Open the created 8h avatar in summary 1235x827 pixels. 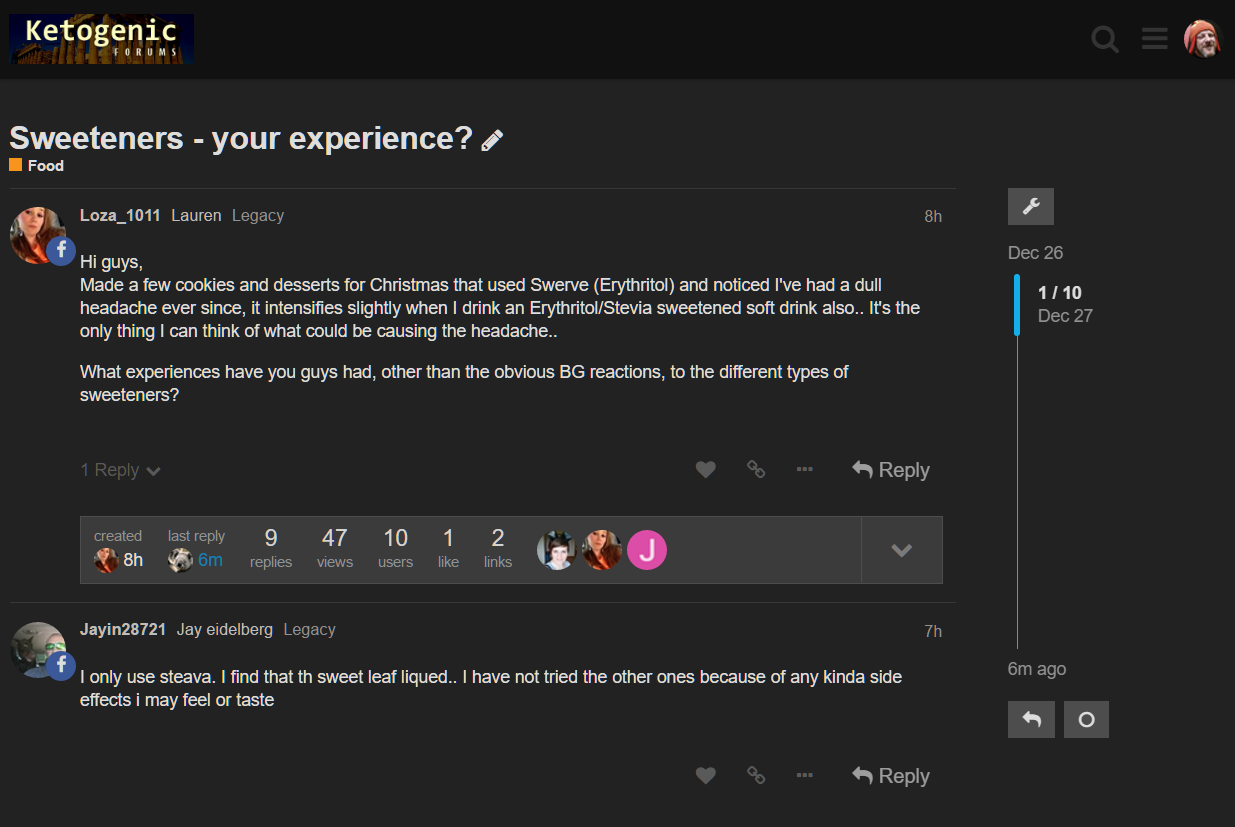click(106, 560)
